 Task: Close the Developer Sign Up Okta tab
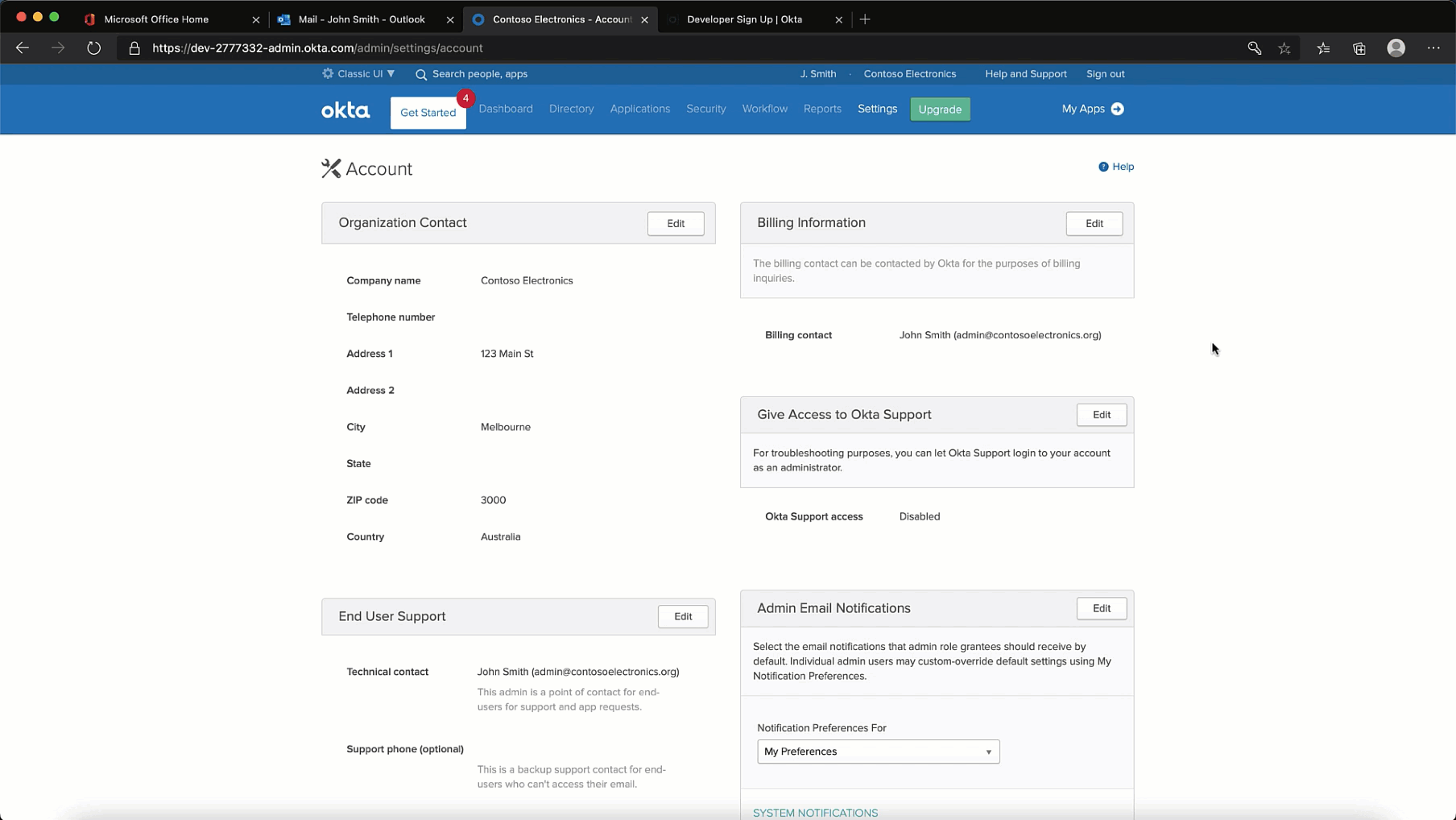(x=838, y=19)
